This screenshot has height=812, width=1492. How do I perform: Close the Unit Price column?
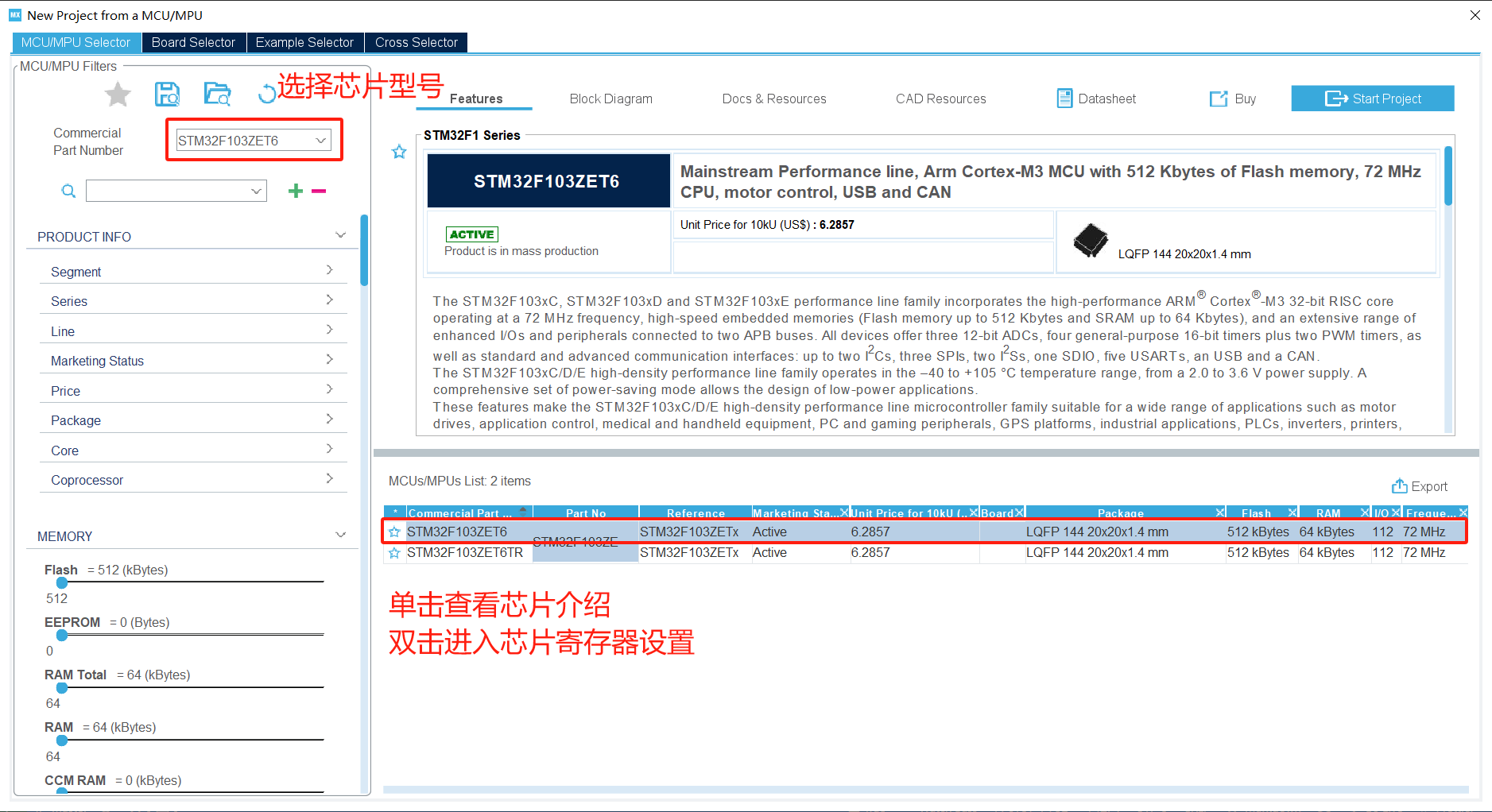click(x=973, y=512)
